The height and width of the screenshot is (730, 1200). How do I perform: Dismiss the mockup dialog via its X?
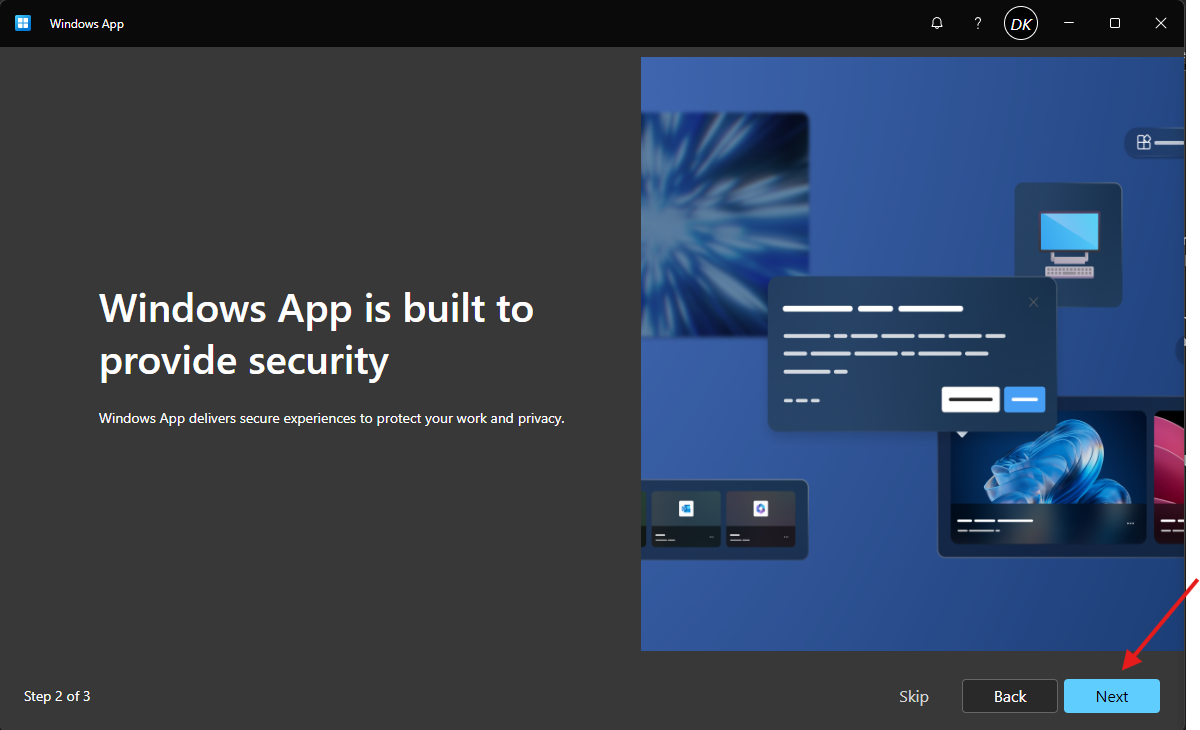click(1033, 301)
